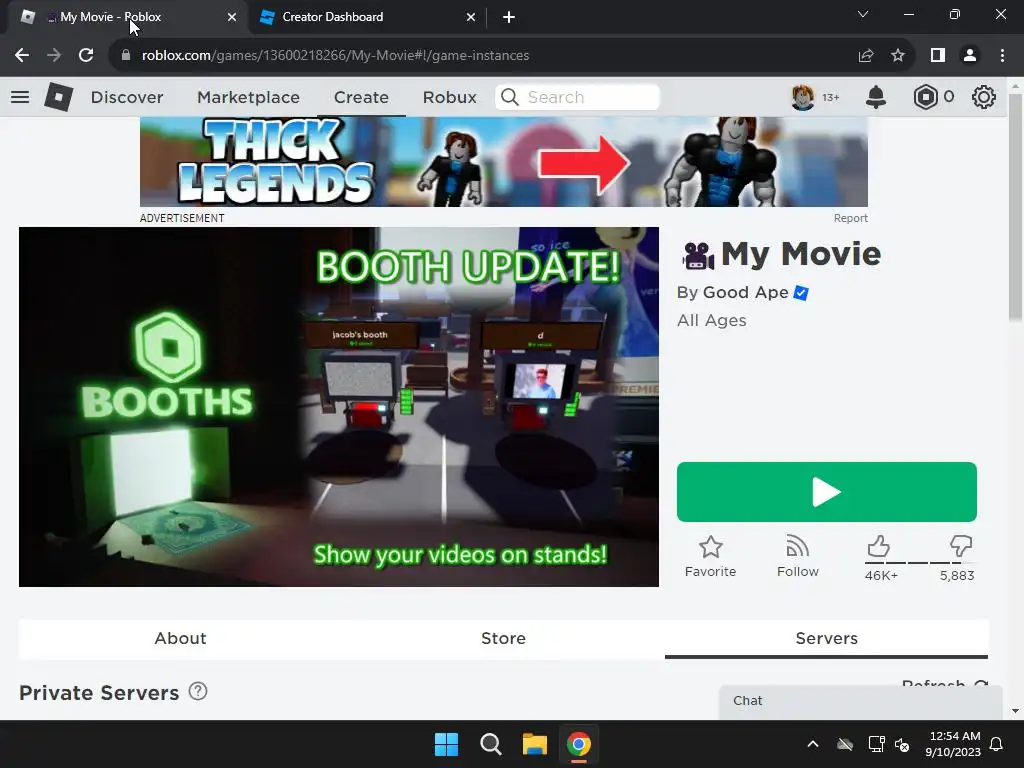Click the Roblox logo icon
This screenshot has height=768, width=1024.
[x=59, y=97]
